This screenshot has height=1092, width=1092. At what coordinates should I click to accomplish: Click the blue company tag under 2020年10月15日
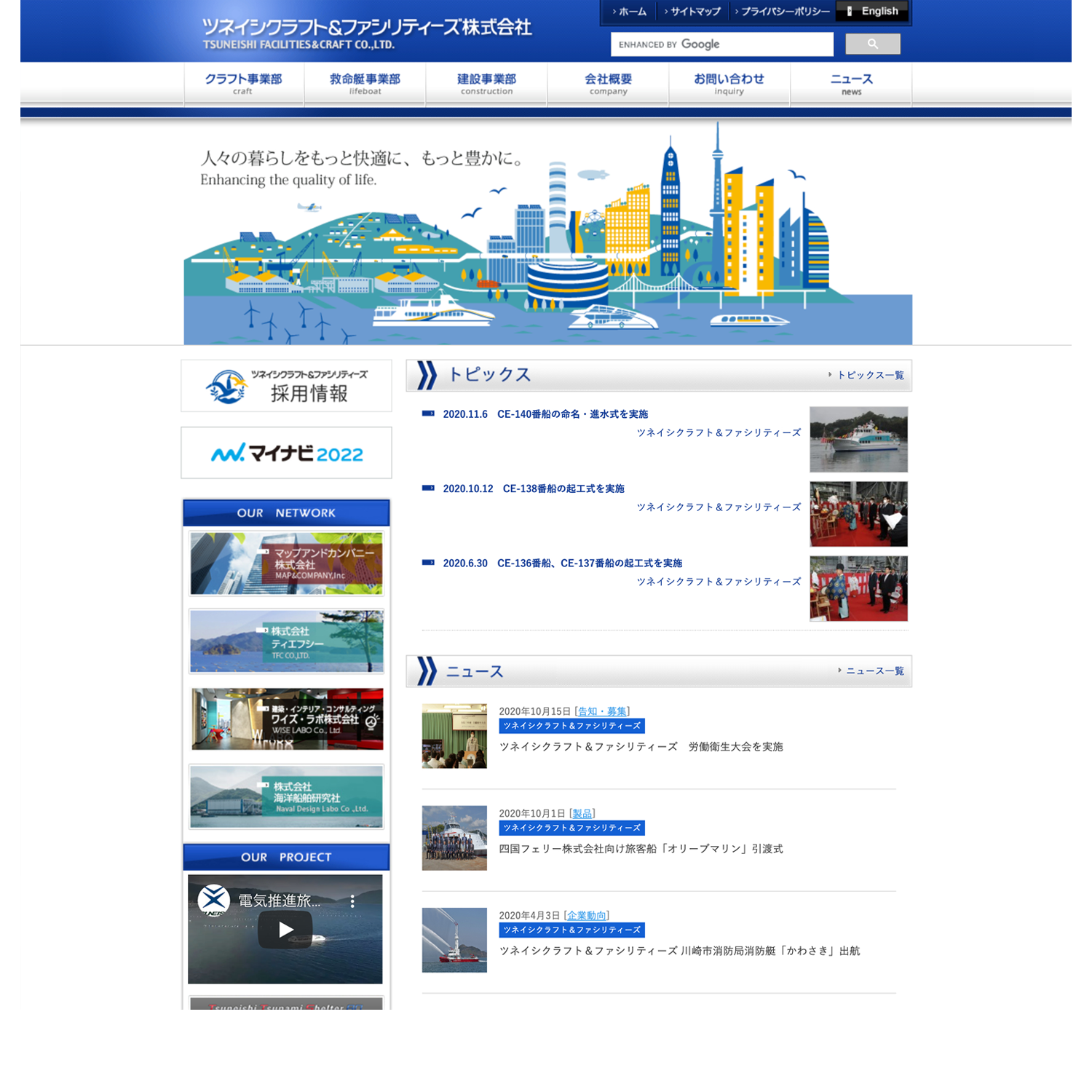[571, 726]
